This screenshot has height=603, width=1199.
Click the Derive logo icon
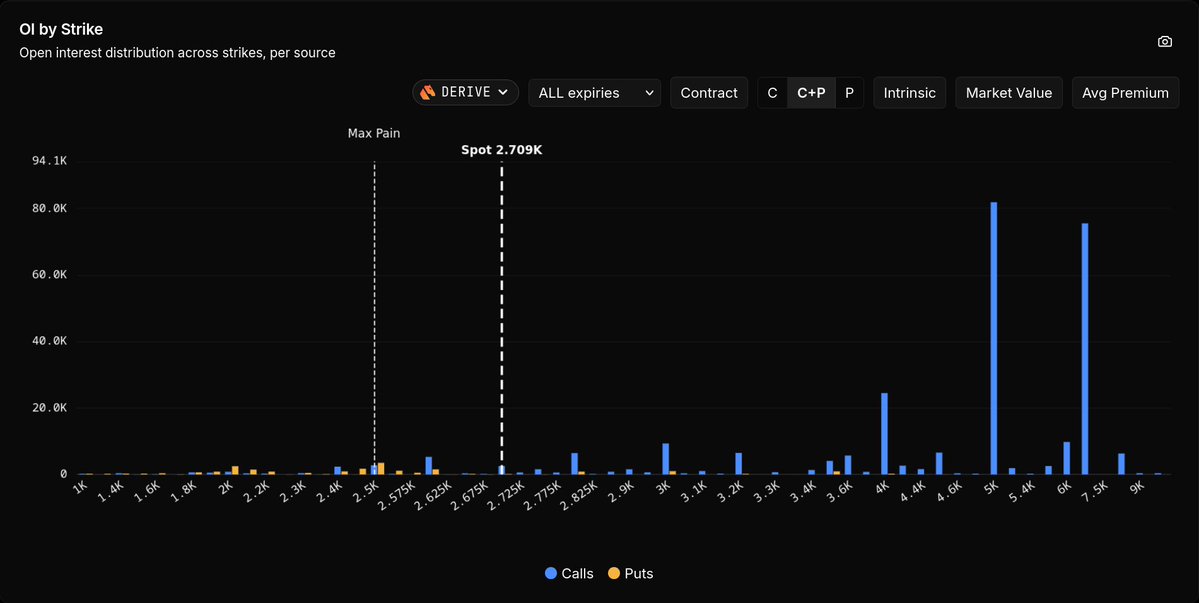pyautogui.click(x=428, y=92)
